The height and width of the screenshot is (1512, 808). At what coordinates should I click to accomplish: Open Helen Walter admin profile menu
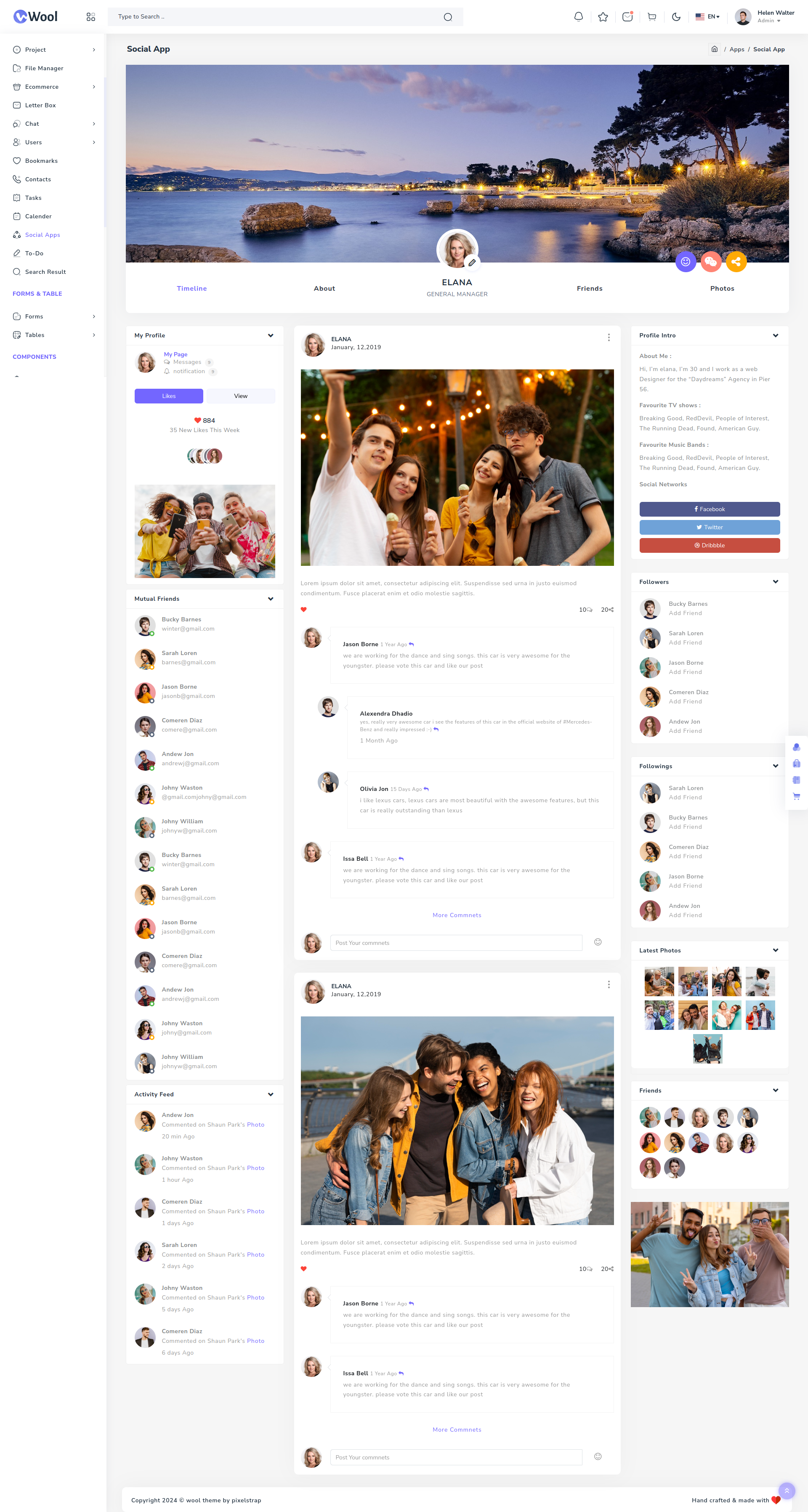(765, 16)
